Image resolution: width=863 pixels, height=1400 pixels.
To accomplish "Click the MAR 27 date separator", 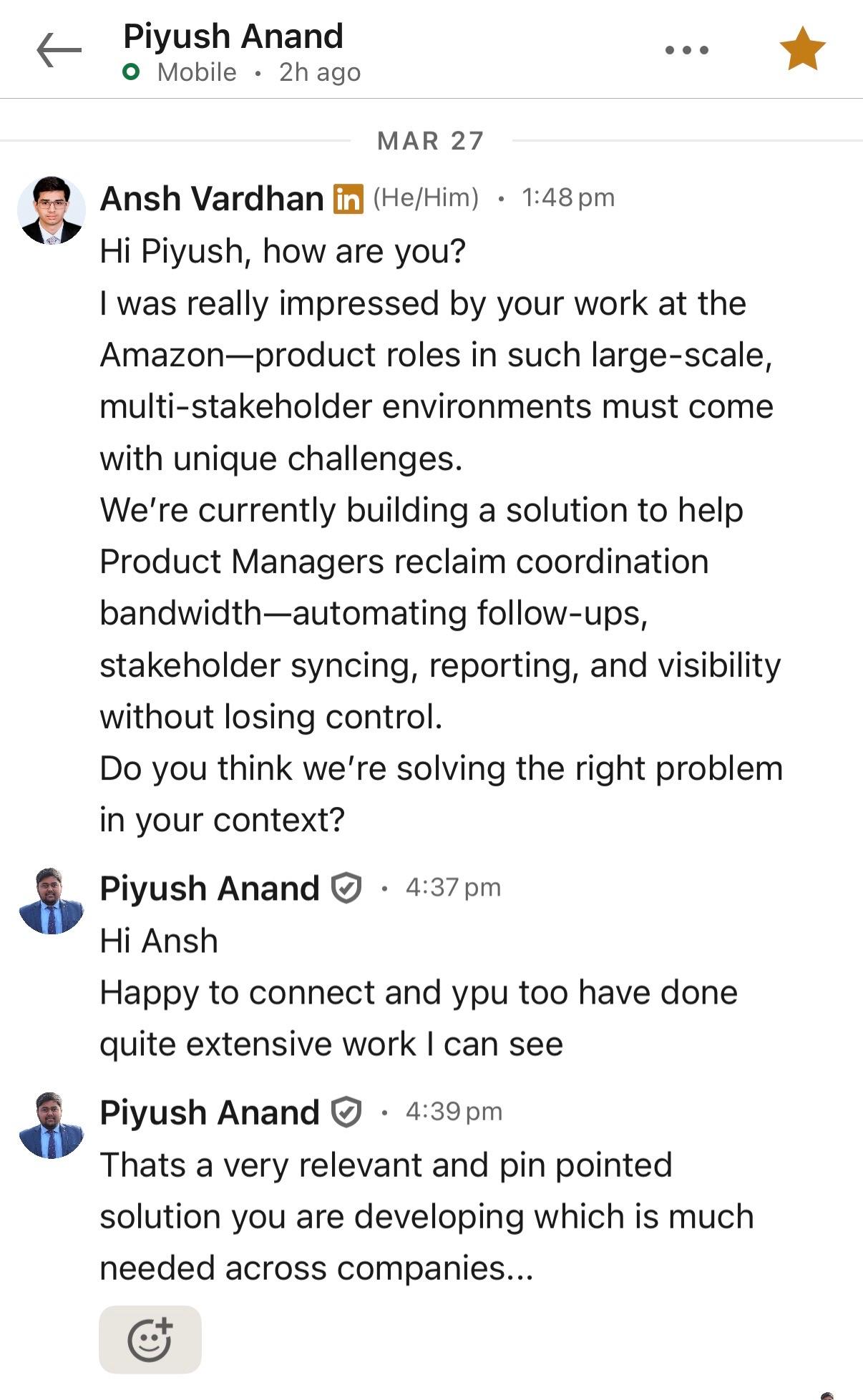I will point(431,141).
